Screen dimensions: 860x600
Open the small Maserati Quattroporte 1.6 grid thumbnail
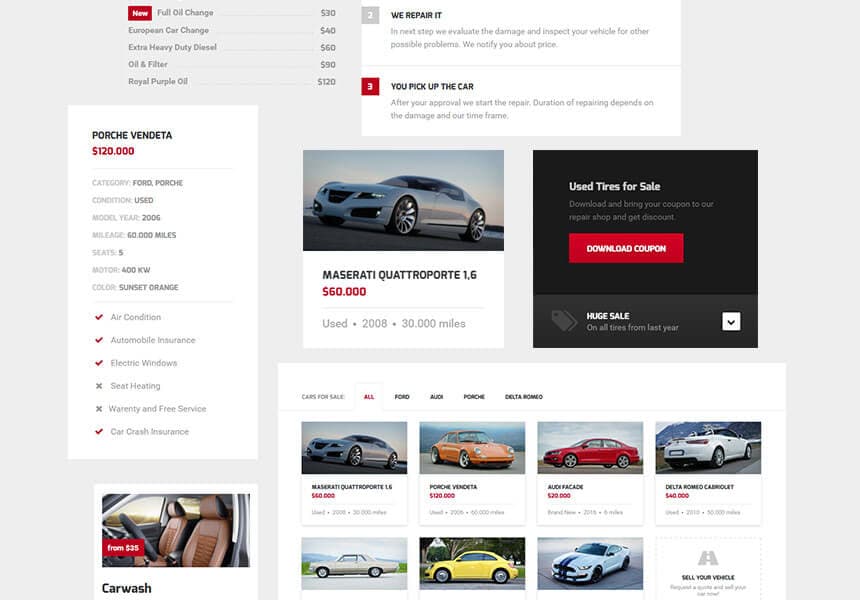point(354,448)
